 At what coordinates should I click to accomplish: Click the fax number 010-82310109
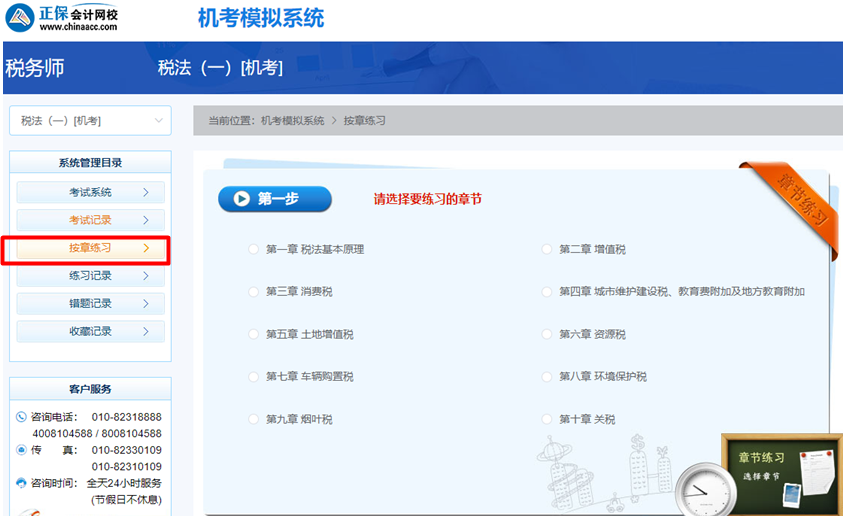(126, 467)
